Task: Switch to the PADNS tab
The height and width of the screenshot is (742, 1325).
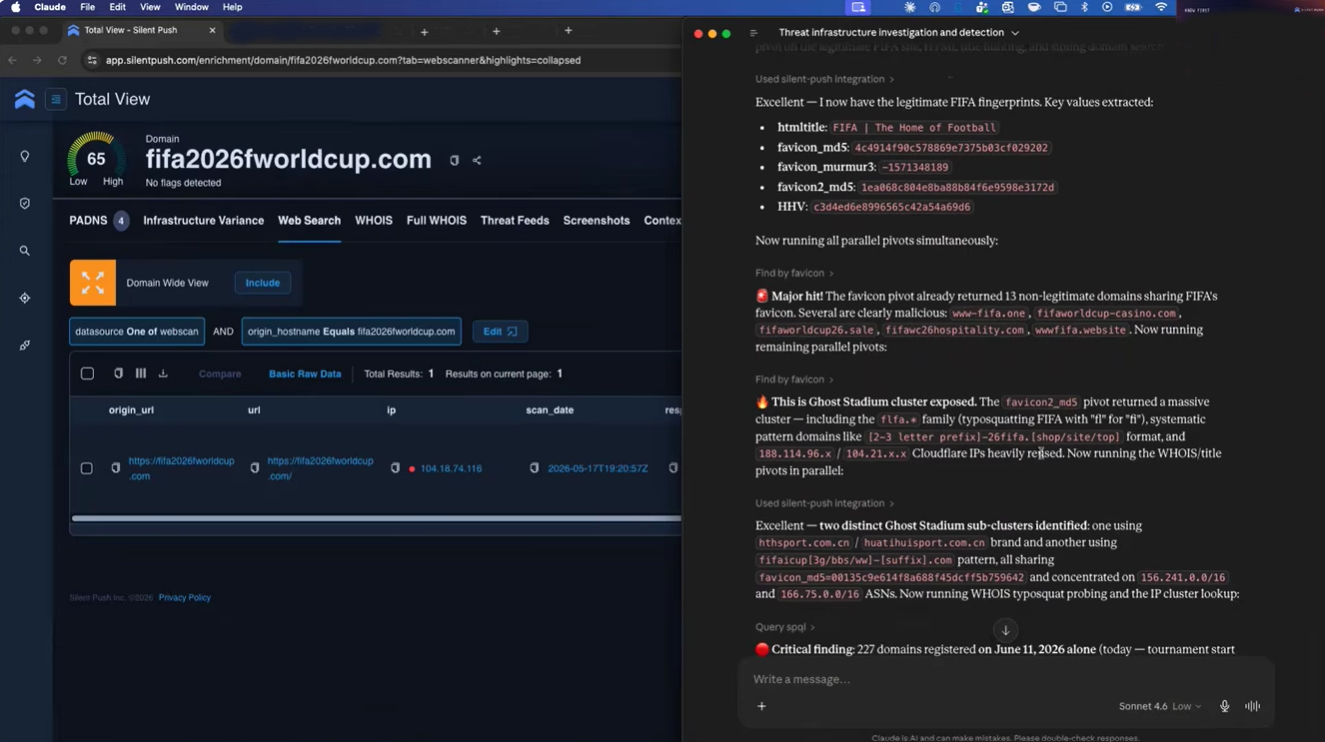Action: [98, 220]
